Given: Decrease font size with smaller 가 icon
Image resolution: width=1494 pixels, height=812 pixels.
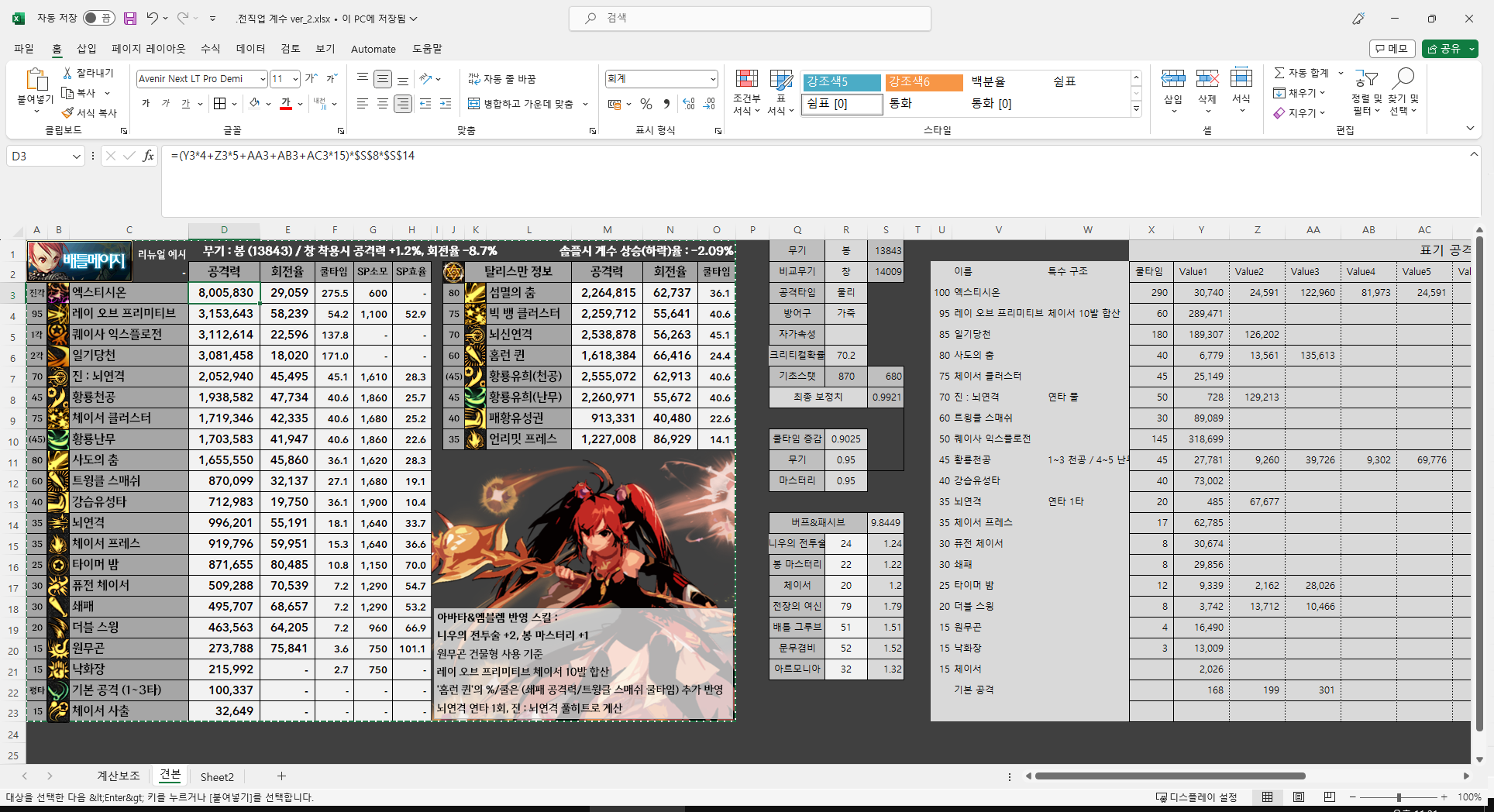Looking at the screenshot, I should coord(332,78).
